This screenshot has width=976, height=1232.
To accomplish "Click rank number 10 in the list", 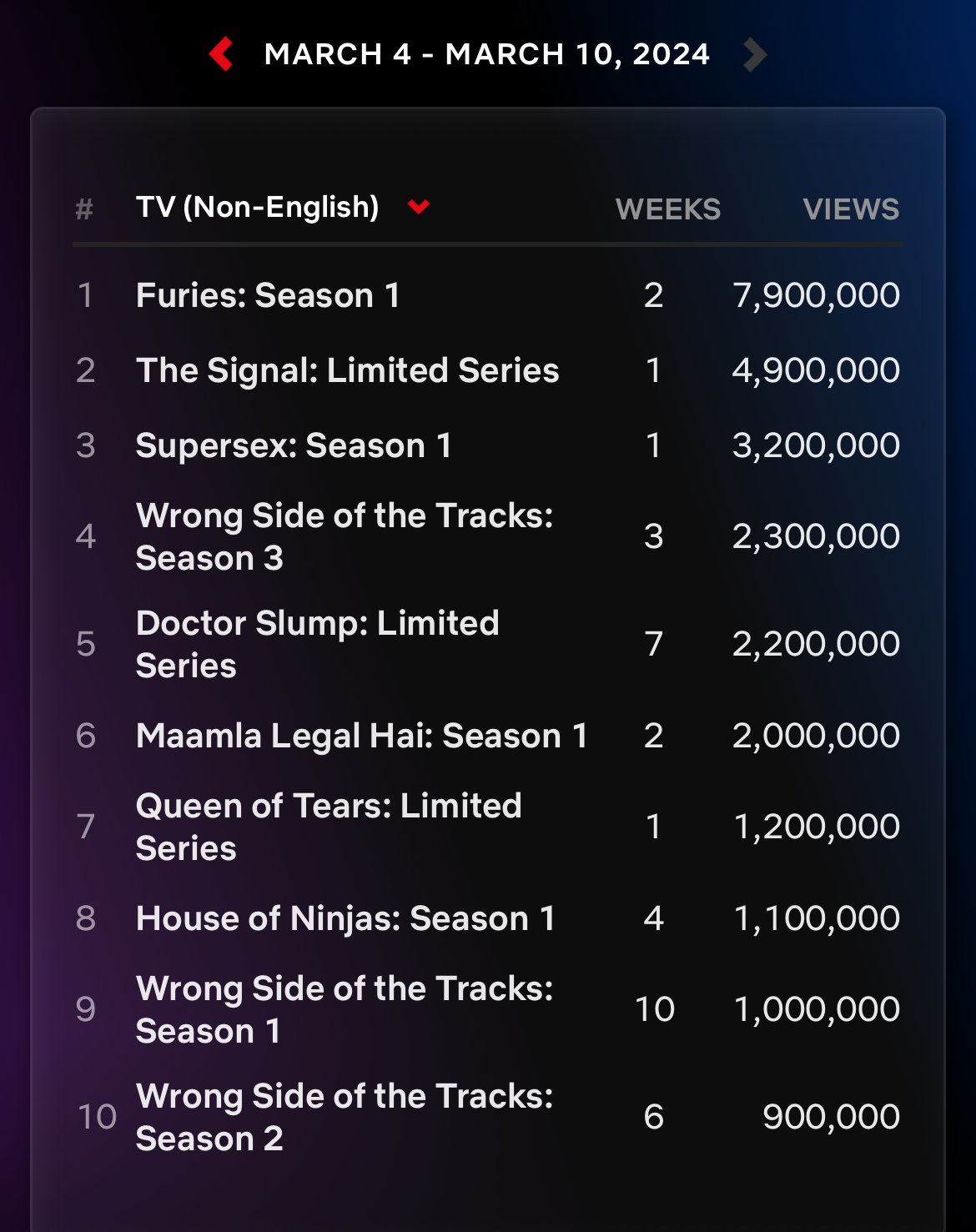I will pyautogui.click(x=97, y=1117).
